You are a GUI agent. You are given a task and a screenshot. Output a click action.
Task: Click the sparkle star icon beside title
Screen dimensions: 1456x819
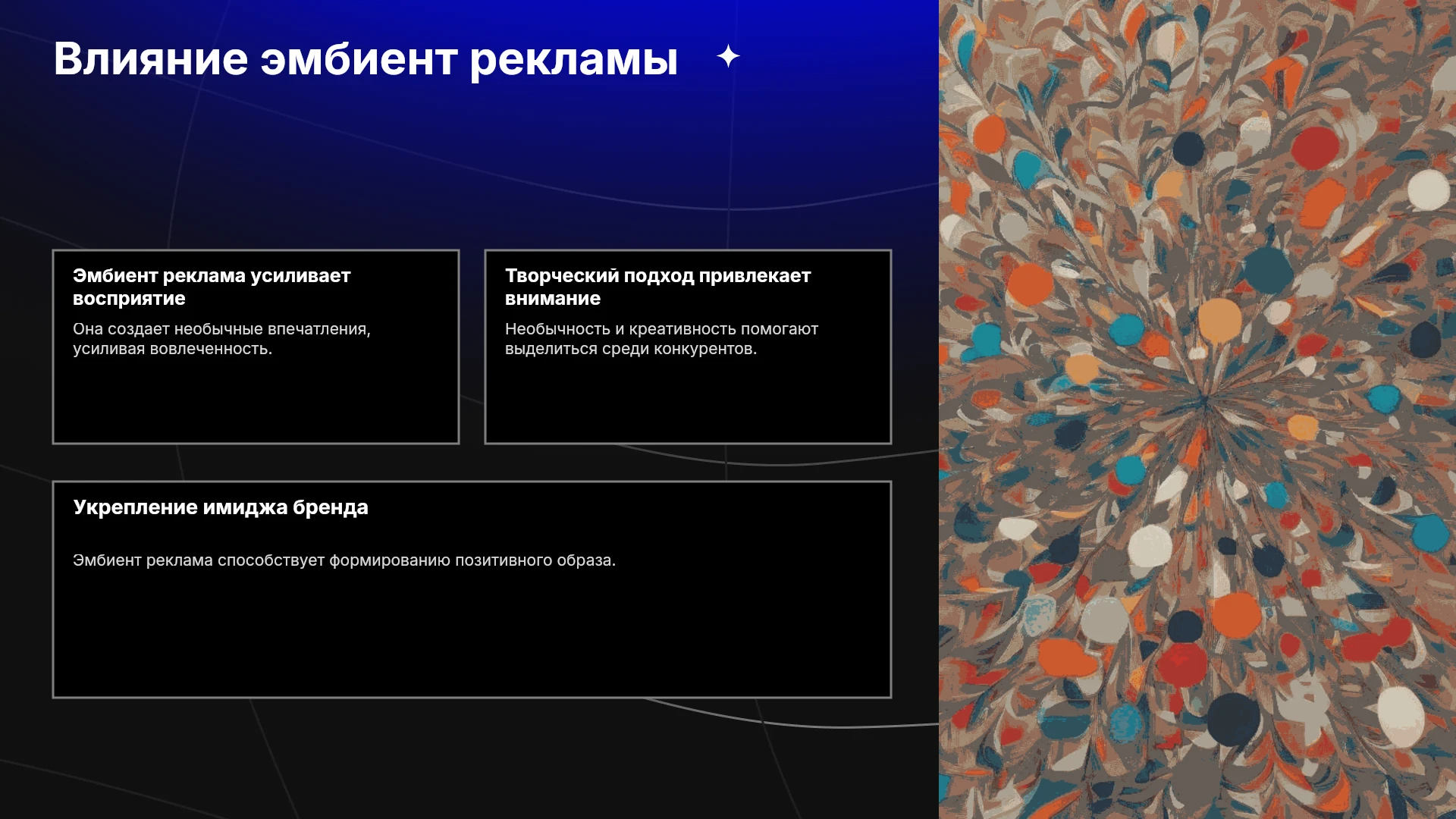[728, 56]
